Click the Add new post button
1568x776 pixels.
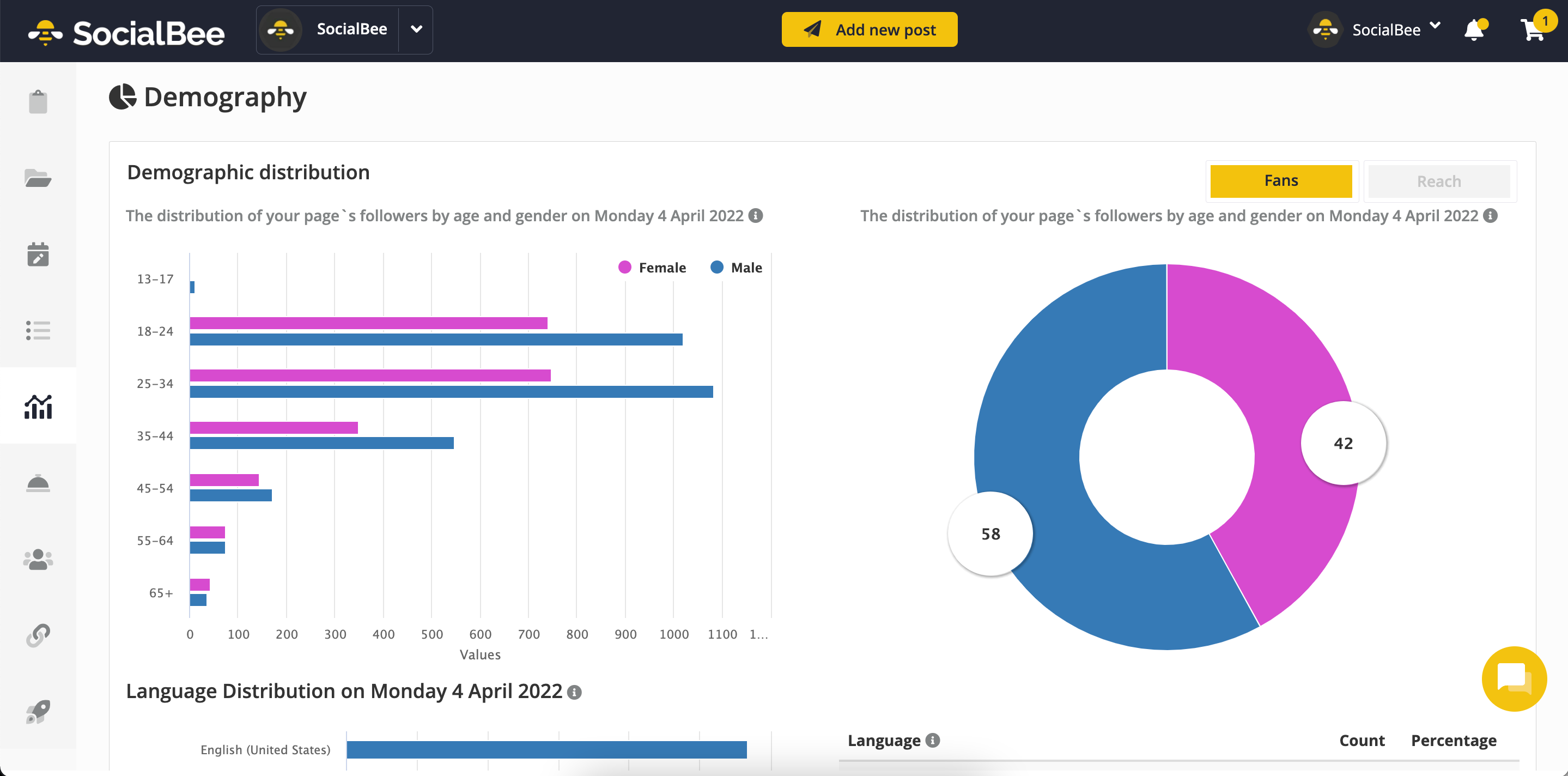coord(869,29)
